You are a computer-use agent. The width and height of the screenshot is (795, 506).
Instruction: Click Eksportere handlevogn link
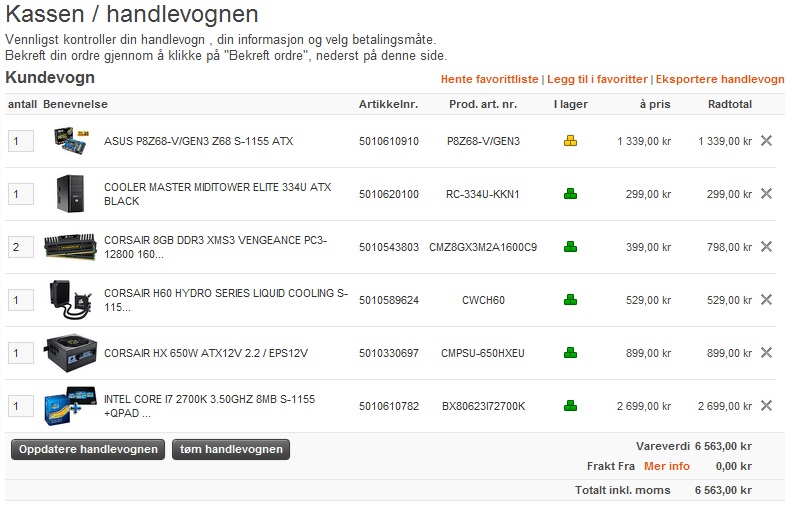pyautogui.click(x=720, y=79)
